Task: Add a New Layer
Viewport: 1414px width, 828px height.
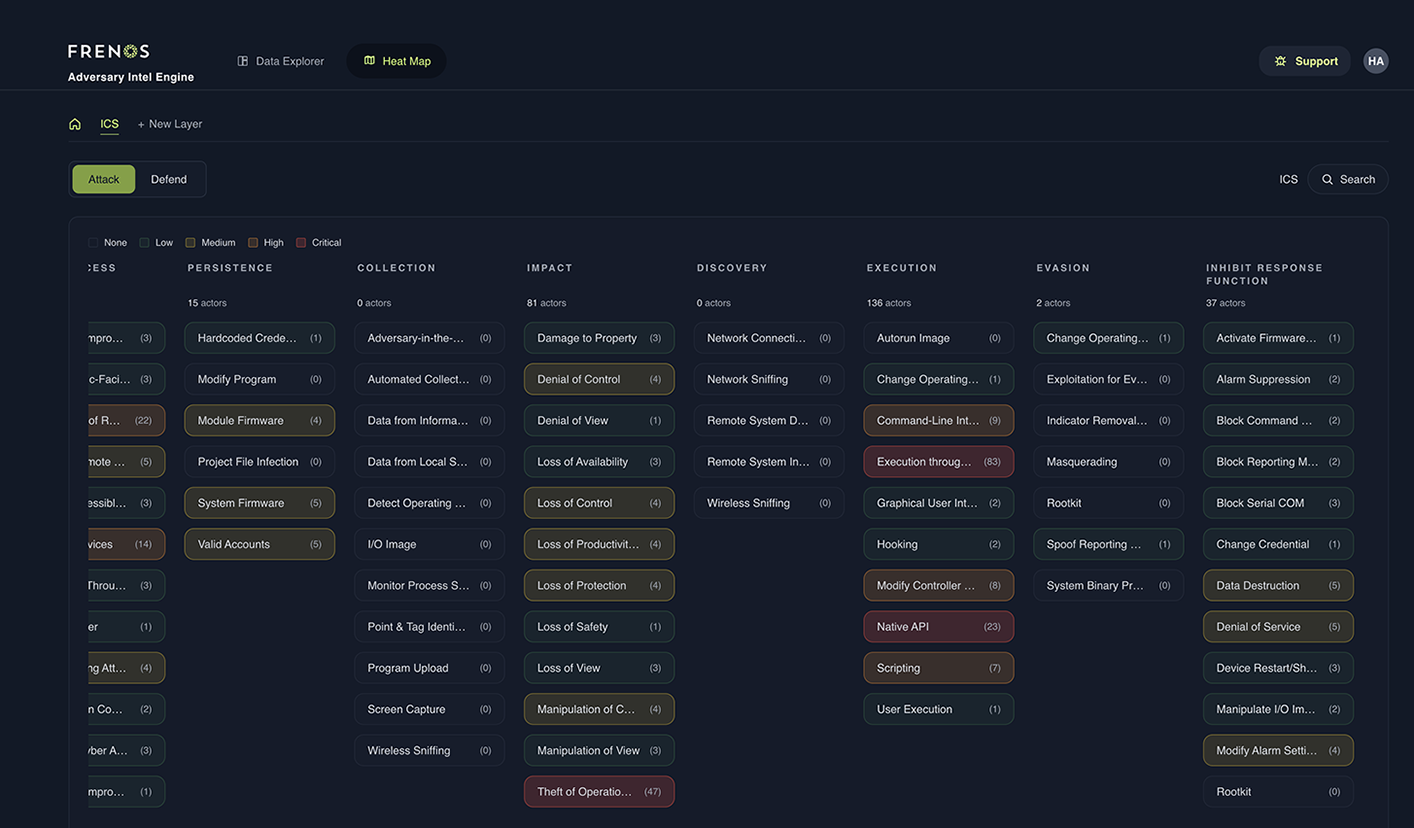Action: (x=170, y=124)
